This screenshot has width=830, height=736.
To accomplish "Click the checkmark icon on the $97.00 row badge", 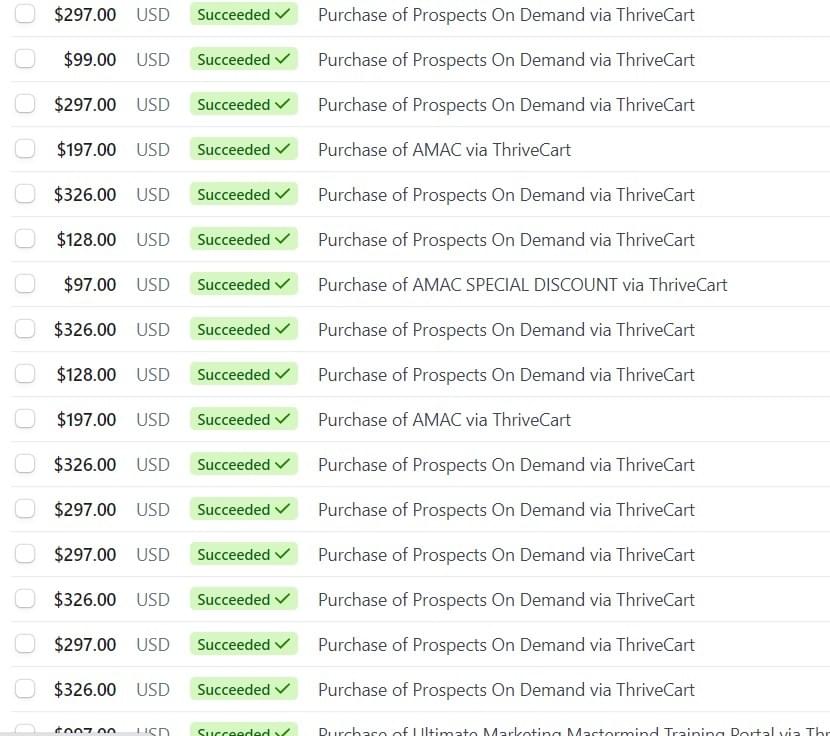I will click(282, 284).
